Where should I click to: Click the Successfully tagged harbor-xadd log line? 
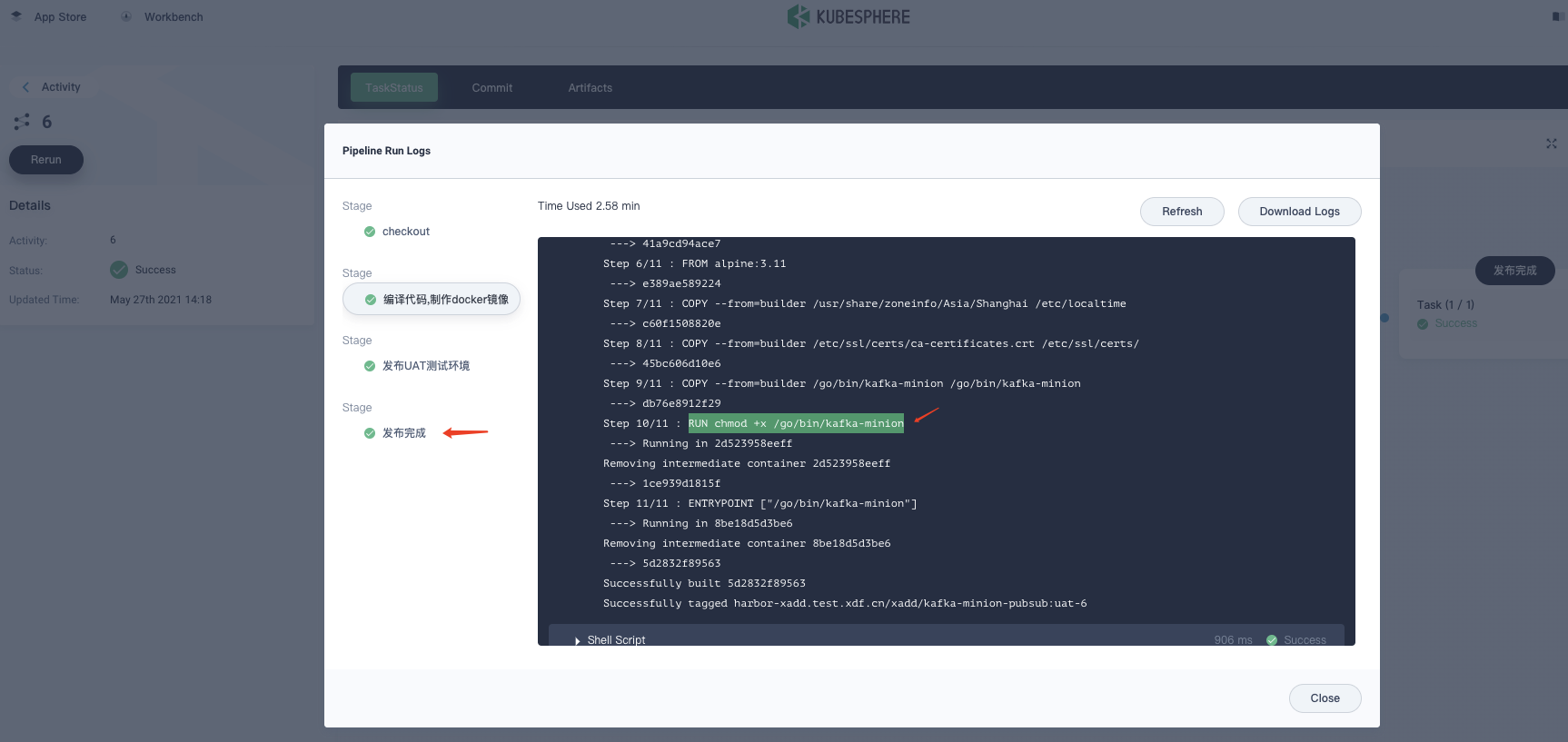pyautogui.click(x=845, y=603)
